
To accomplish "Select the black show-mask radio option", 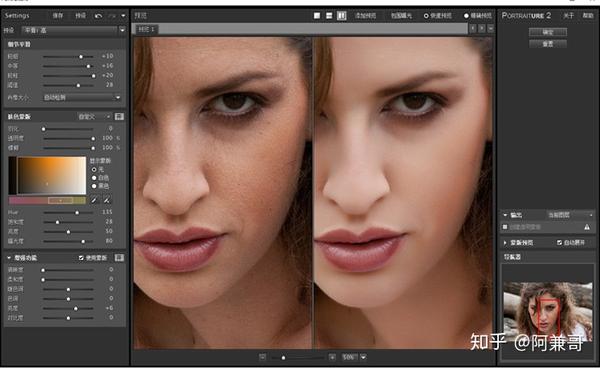I will click(94, 186).
